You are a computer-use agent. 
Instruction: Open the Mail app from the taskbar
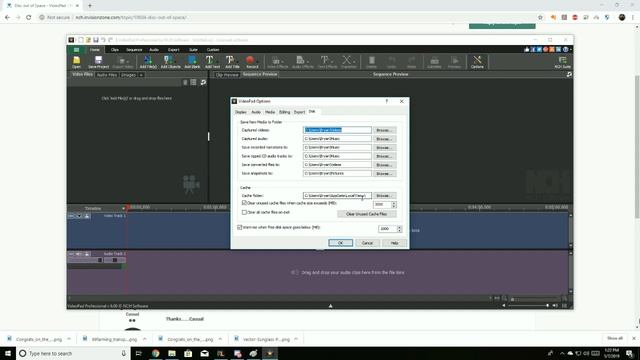click(x=204, y=353)
